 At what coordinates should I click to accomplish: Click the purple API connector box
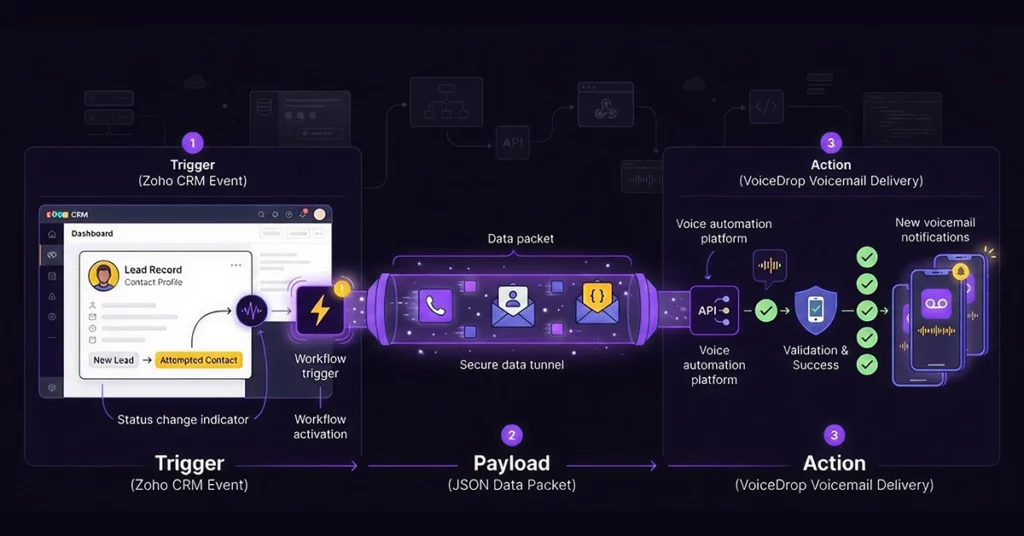(714, 311)
